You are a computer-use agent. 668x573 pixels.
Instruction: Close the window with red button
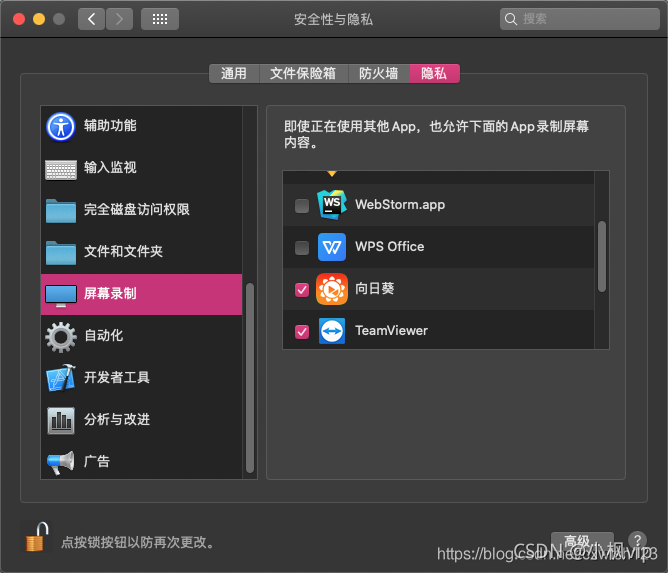tap(19, 19)
